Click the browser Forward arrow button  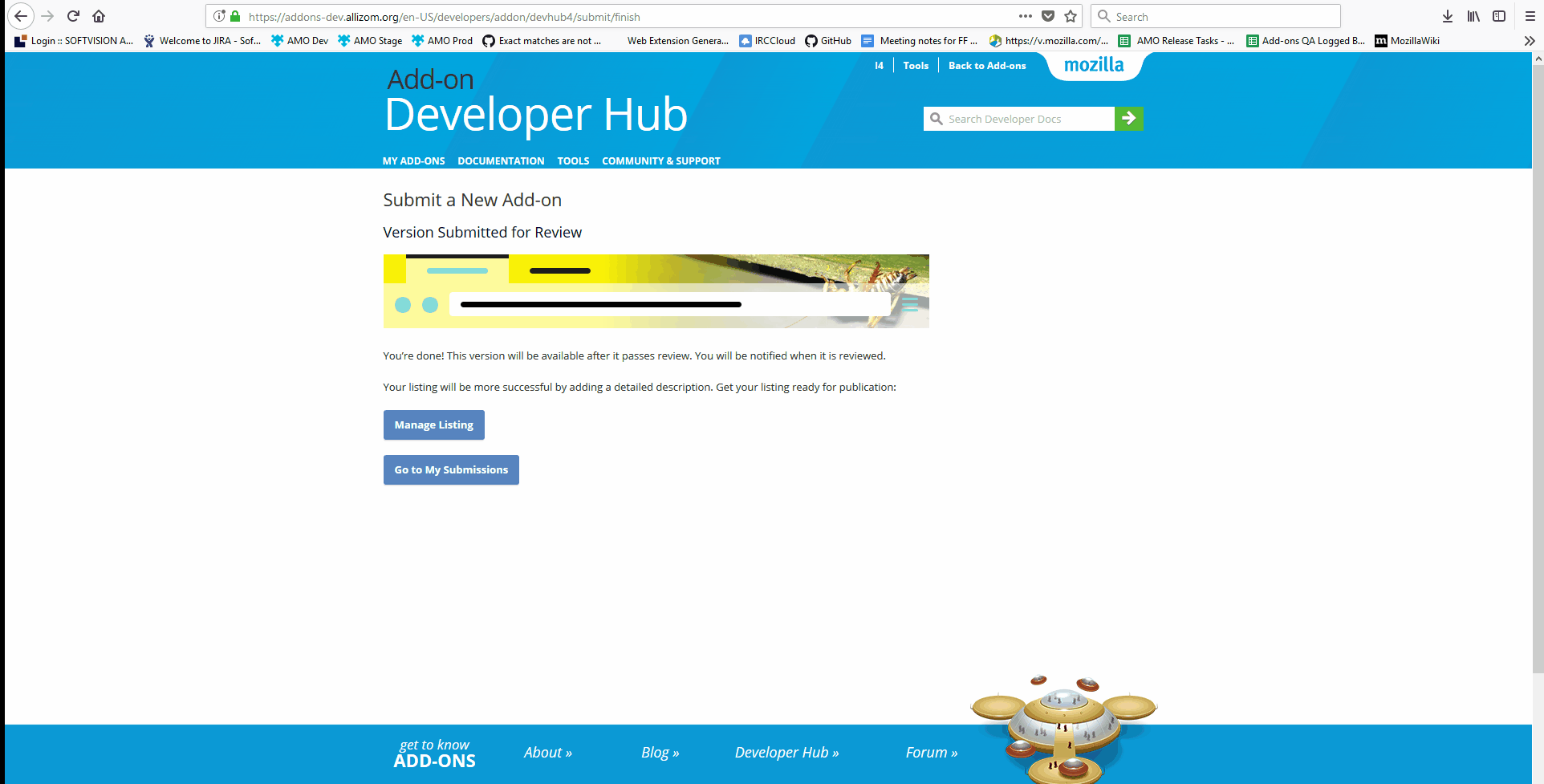click(x=47, y=16)
